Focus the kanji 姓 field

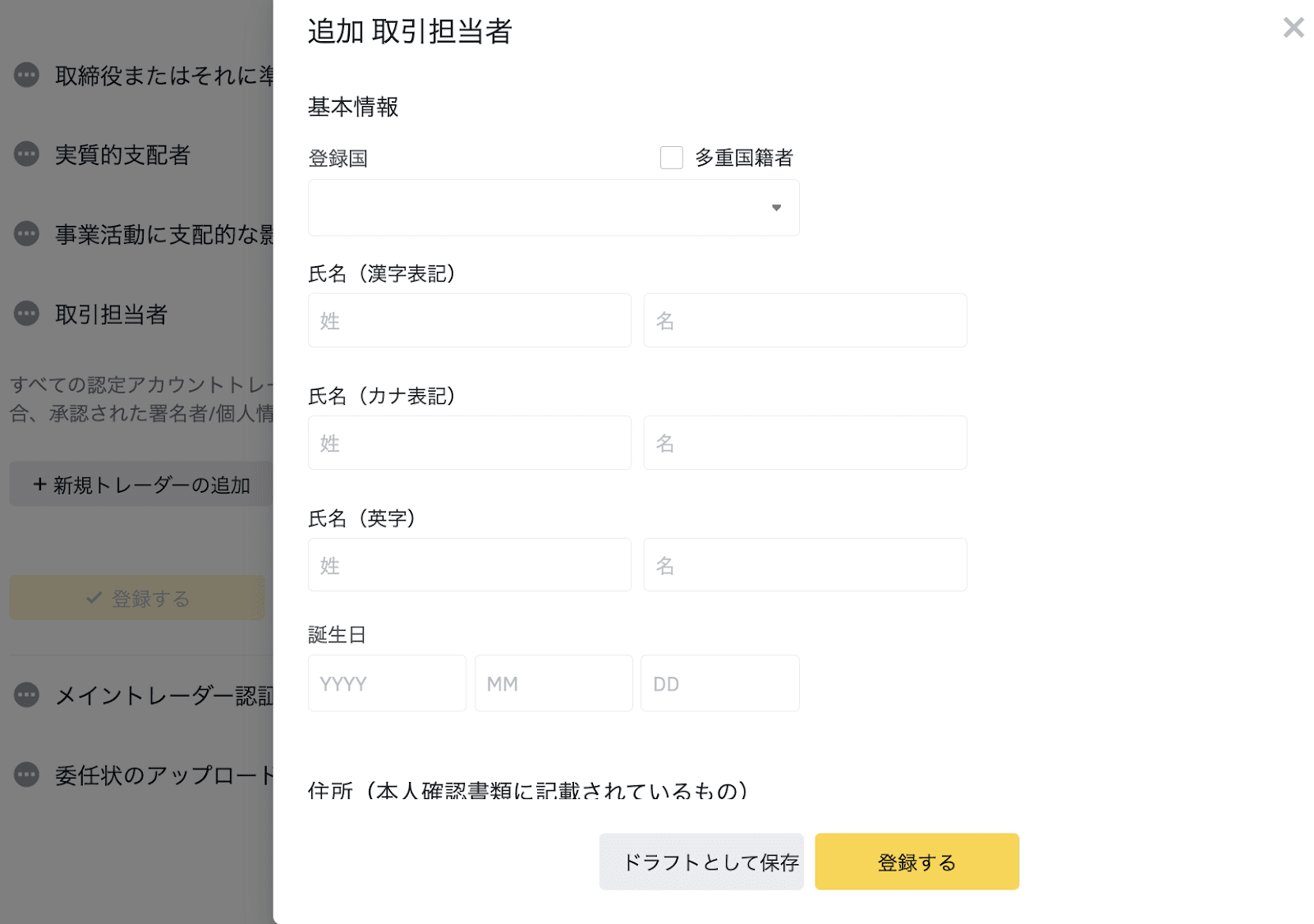click(470, 320)
